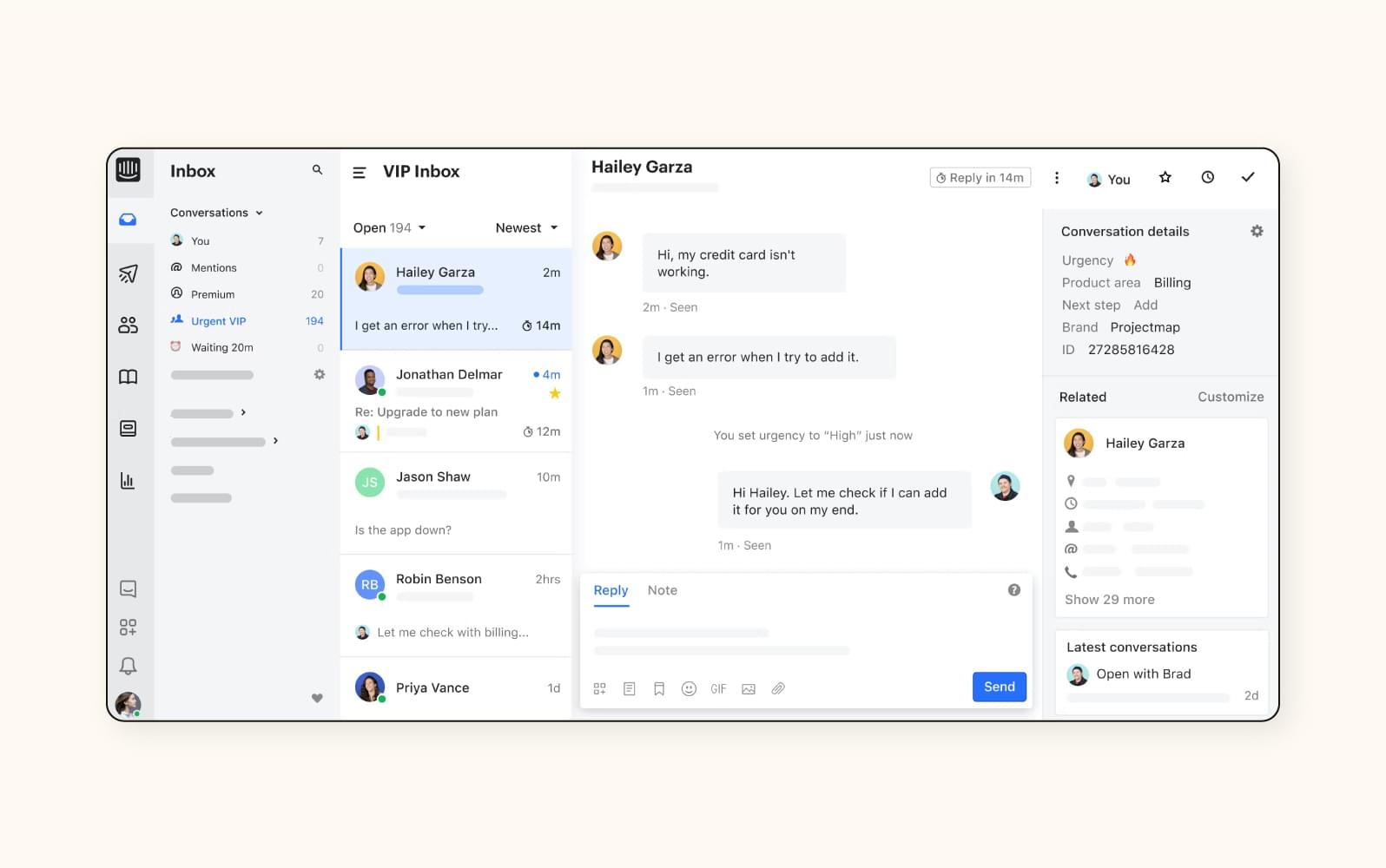Insert image icon in composer

point(749,689)
